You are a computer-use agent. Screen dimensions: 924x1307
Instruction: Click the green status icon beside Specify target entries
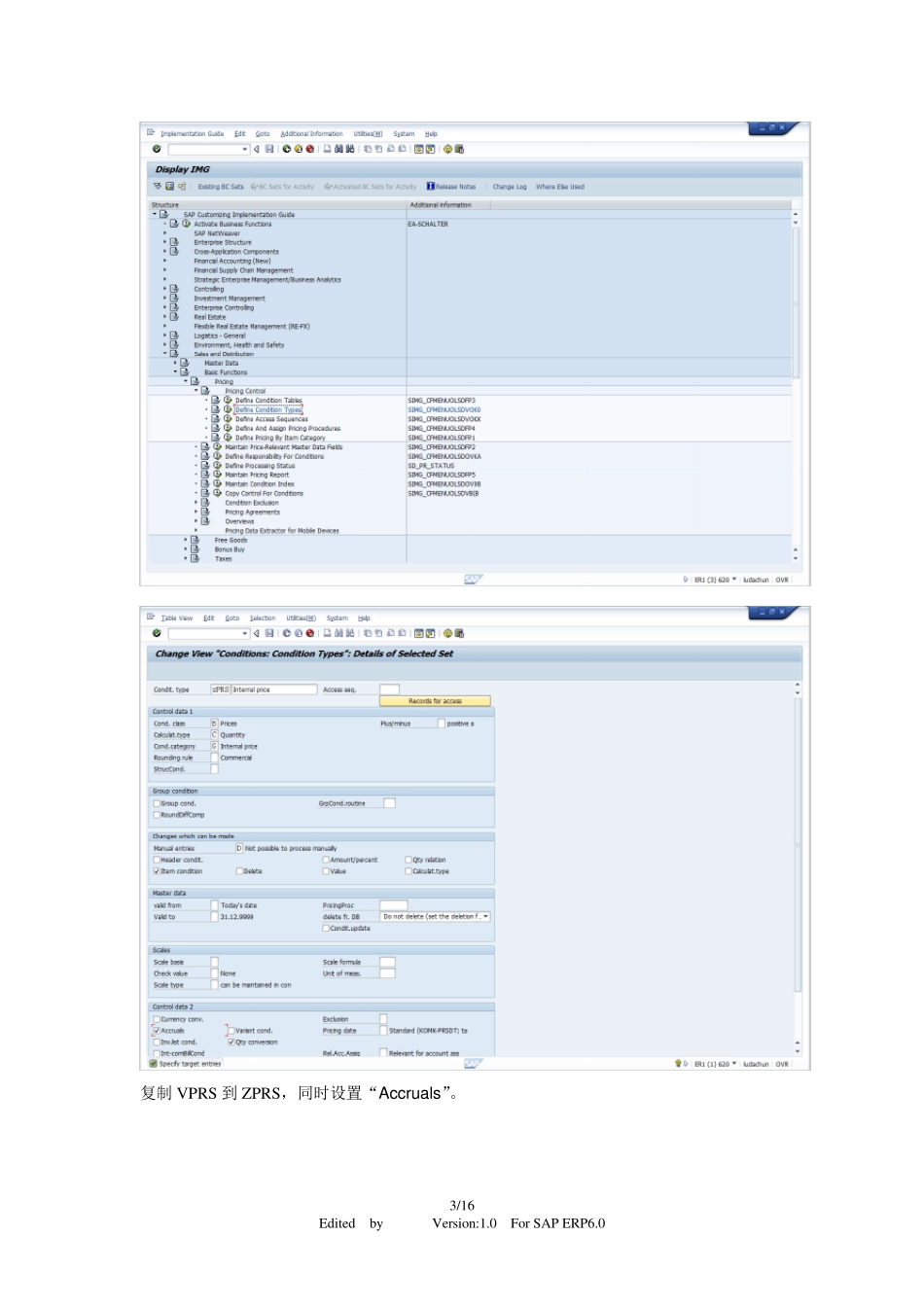click(x=154, y=1064)
